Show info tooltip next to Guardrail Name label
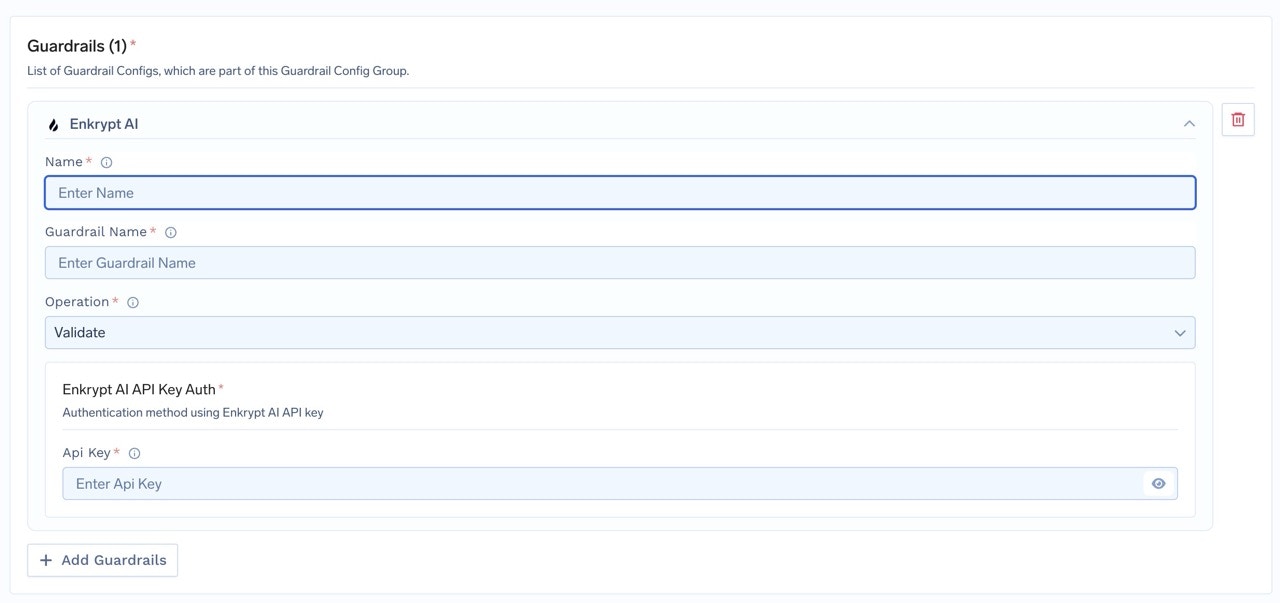This screenshot has height=603, width=1280. 171,232
